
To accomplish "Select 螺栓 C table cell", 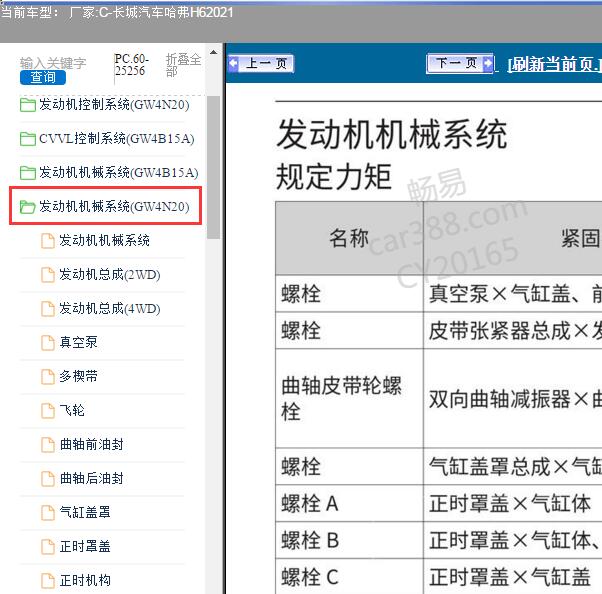I will [x=349, y=576].
